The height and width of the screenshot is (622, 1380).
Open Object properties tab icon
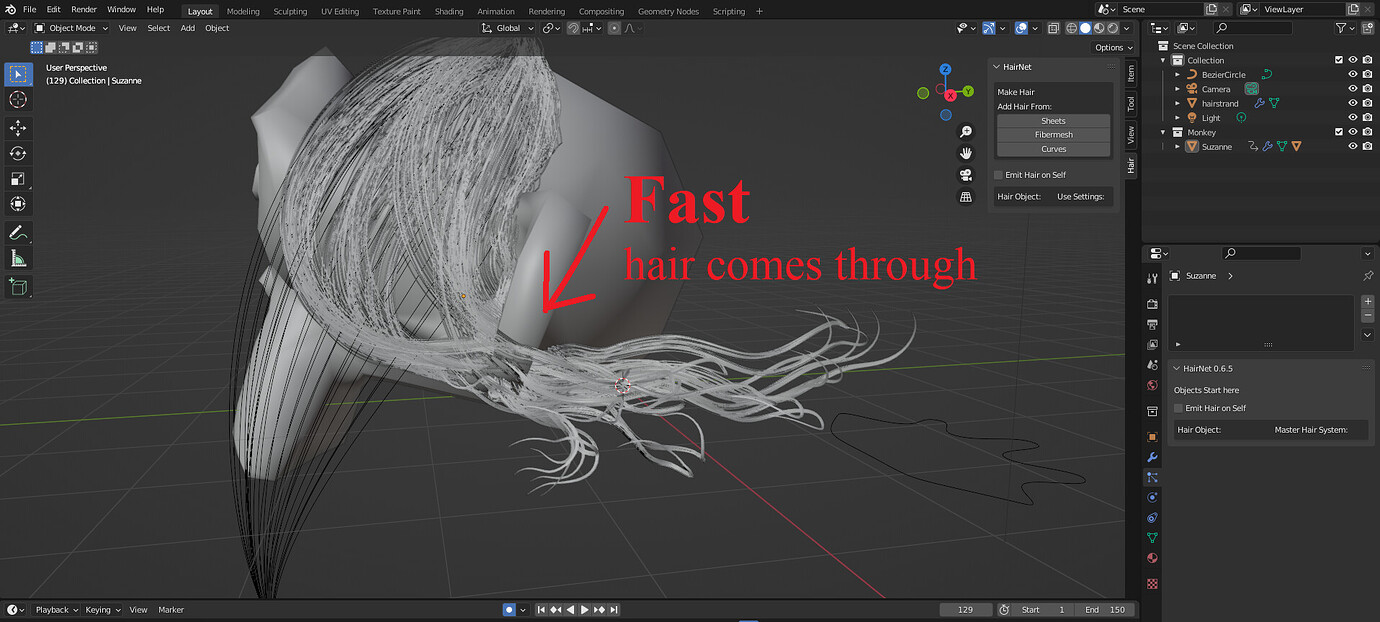tap(1152, 437)
